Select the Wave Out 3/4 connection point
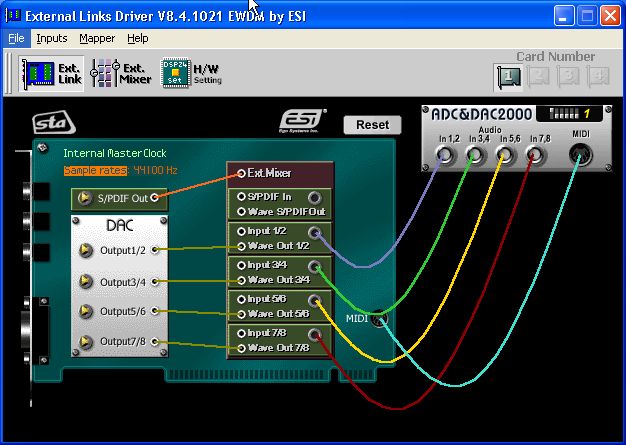The height and width of the screenshot is (445, 626). (241, 280)
